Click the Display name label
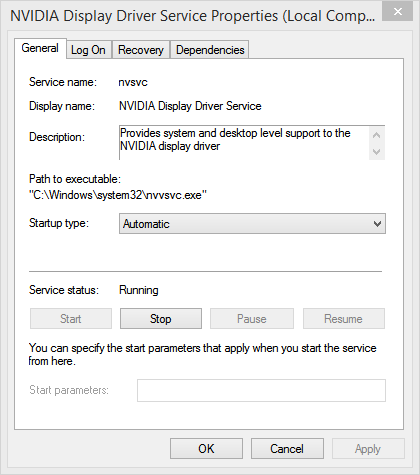420x475 pixels. click(62, 106)
